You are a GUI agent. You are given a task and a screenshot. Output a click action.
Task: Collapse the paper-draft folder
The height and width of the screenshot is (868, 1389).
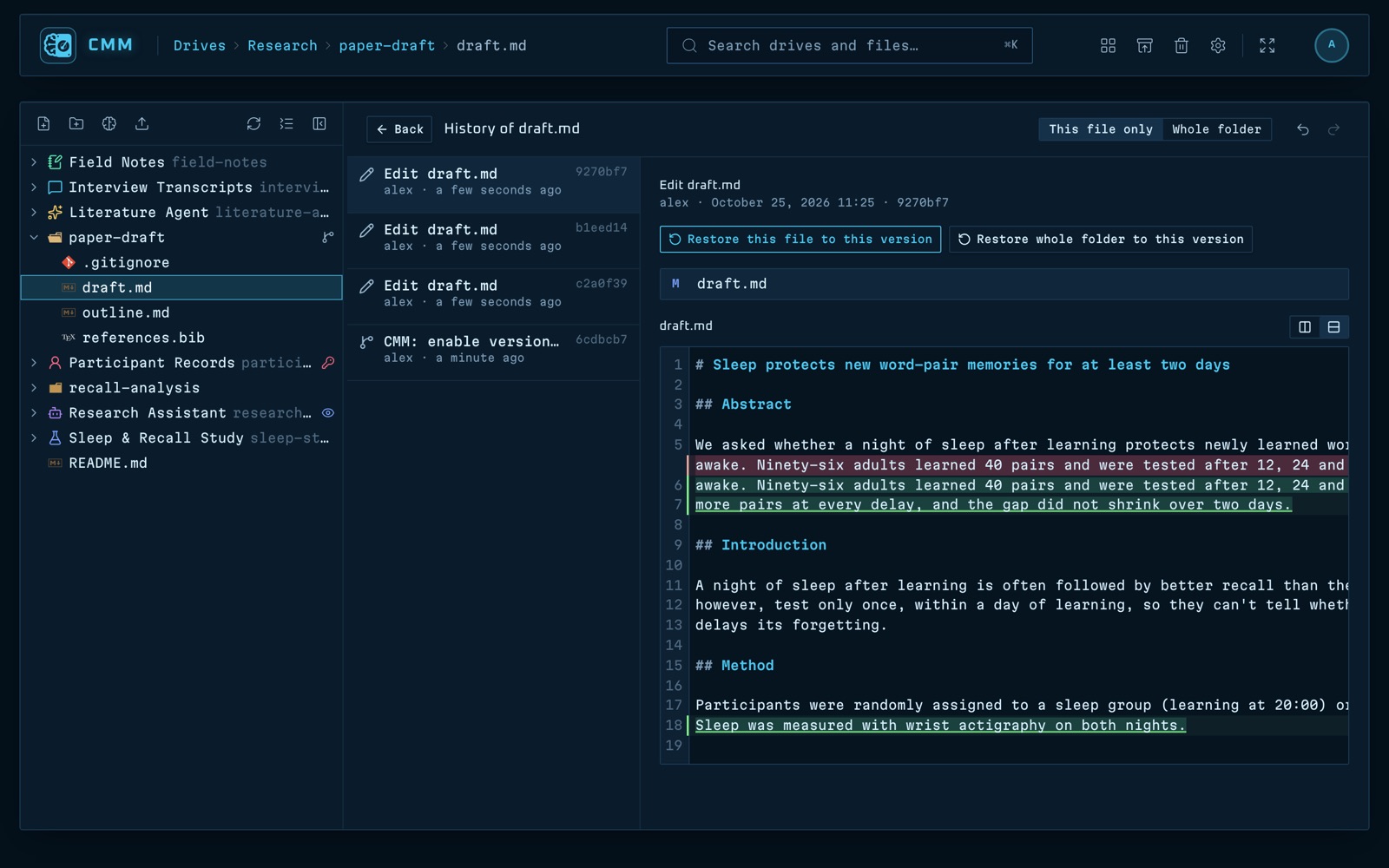coord(34,238)
